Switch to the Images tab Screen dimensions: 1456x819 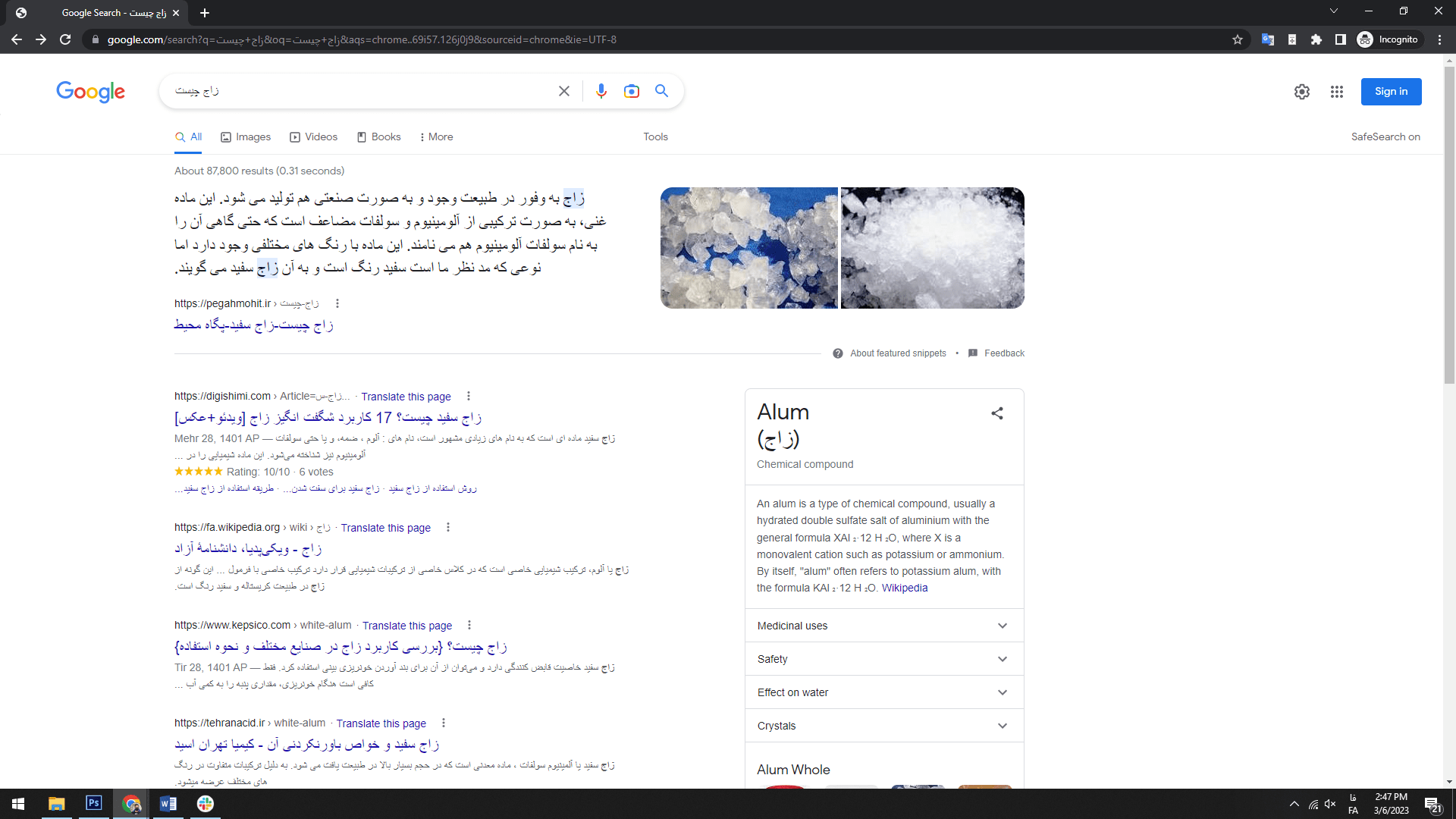coord(246,137)
